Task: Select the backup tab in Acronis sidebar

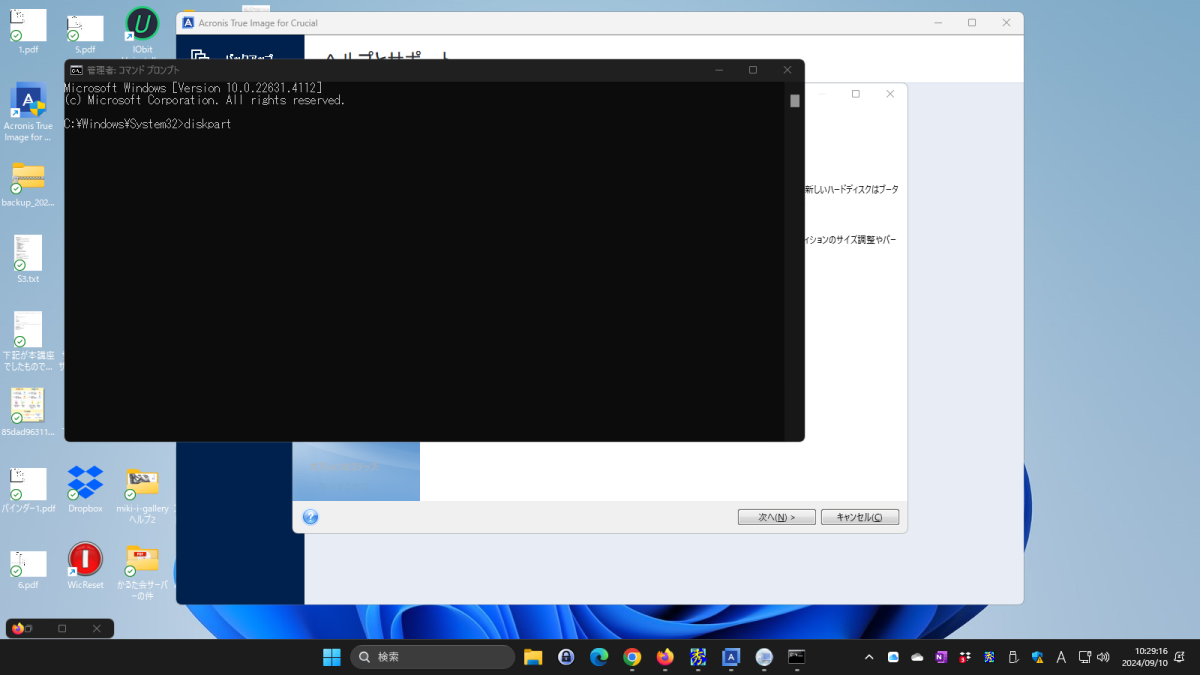Action: click(x=240, y=57)
